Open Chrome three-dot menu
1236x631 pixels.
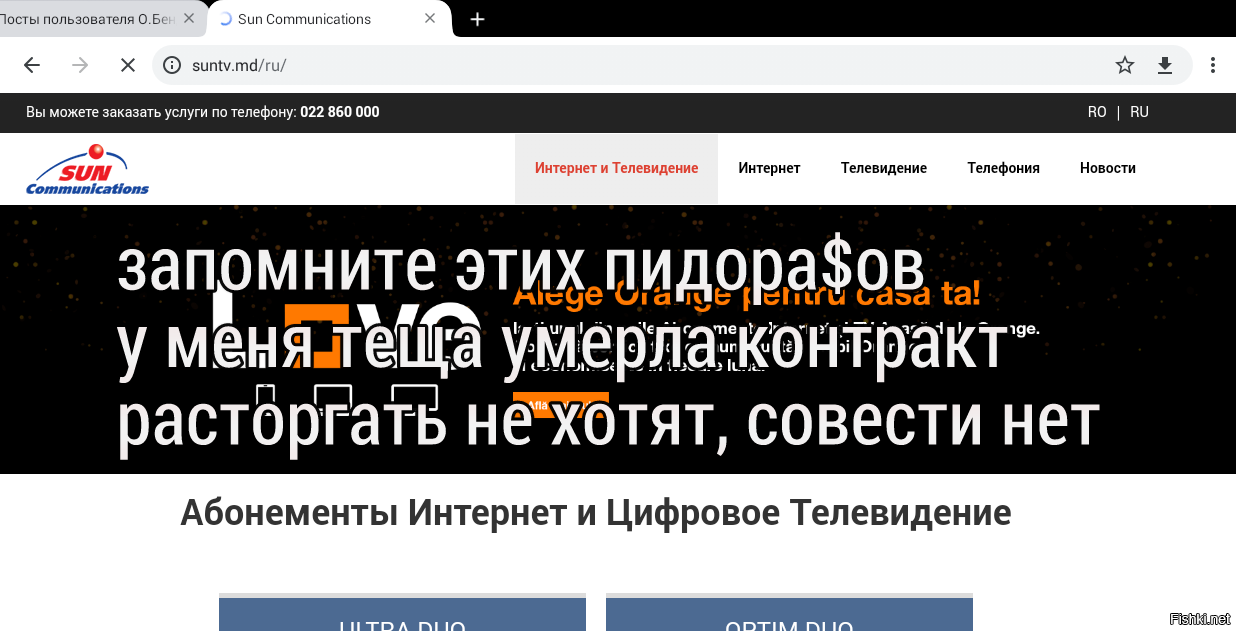tap(1212, 65)
